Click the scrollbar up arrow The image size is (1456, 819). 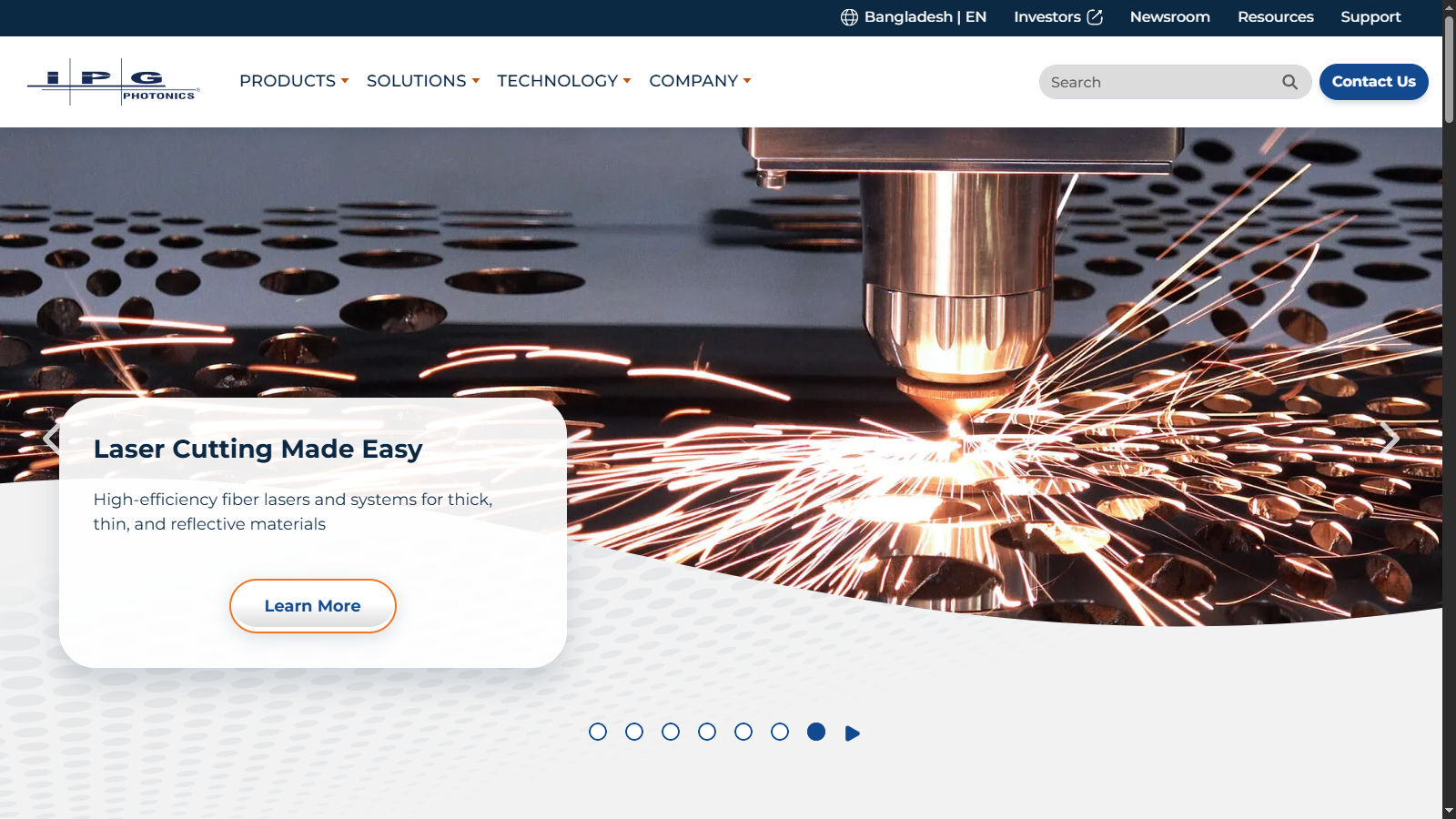(1449, 6)
